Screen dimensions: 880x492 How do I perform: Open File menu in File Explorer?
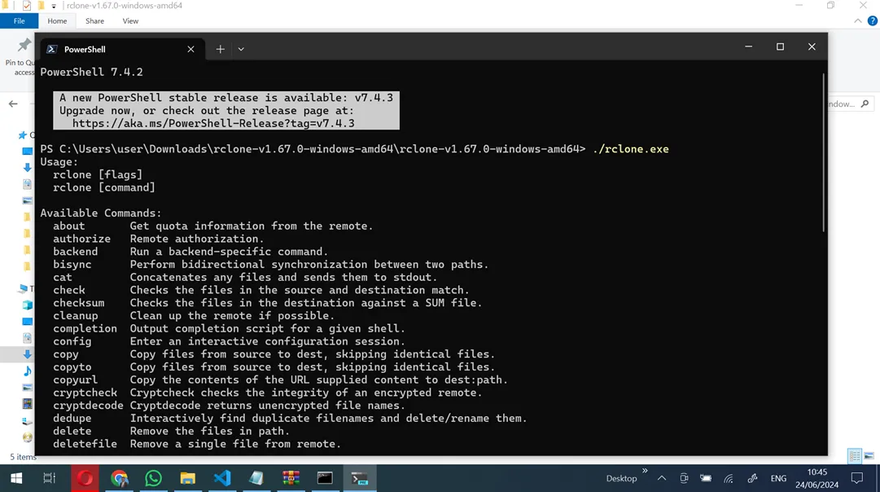(19, 21)
